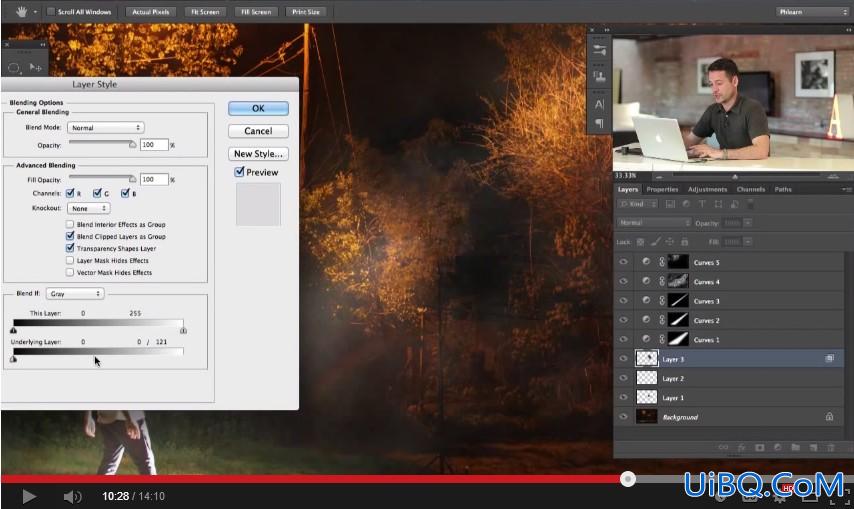Select the Layers tab
Screen dimensions: 854x509
627,189
